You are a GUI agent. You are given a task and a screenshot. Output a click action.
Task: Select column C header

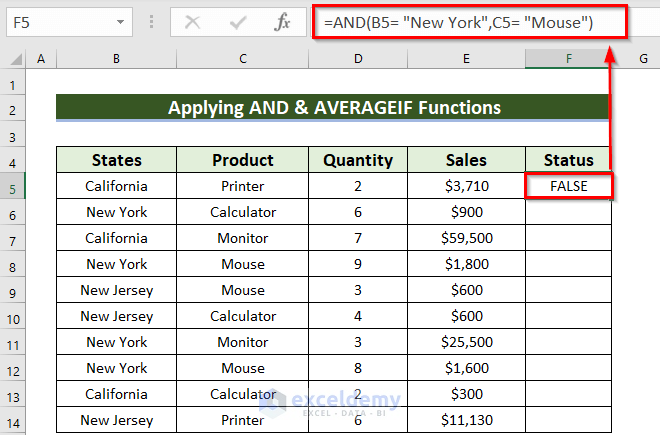click(243, 59)
